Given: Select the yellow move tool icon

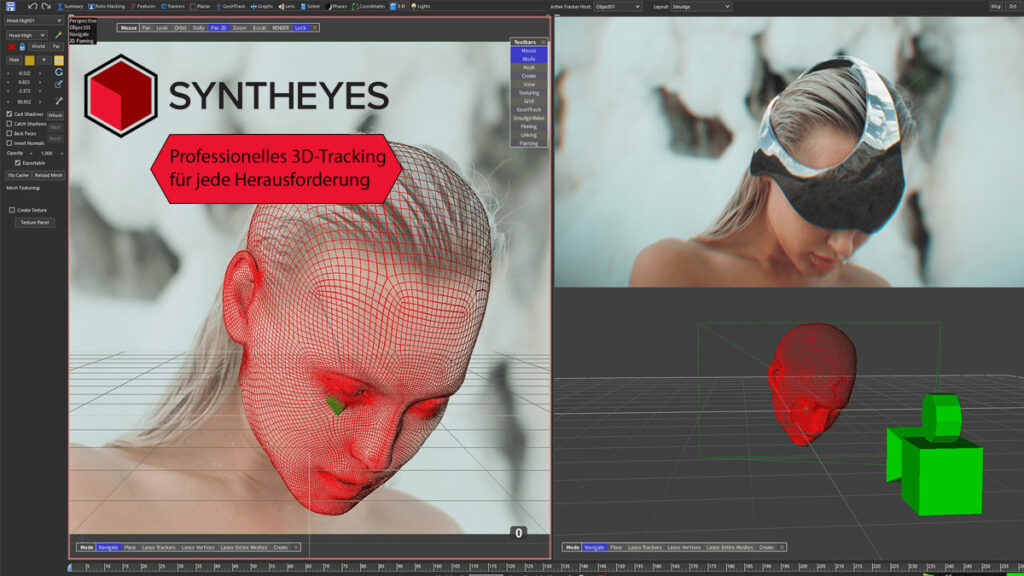Looking at the screenshot, I should (x=59, y=60).
